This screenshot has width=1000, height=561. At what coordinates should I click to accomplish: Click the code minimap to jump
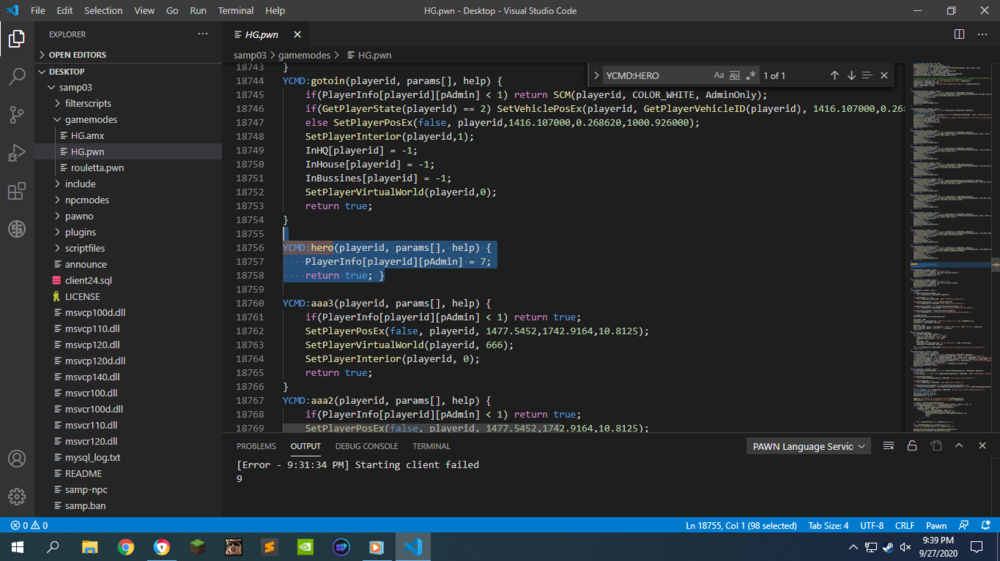pos(950,247)
